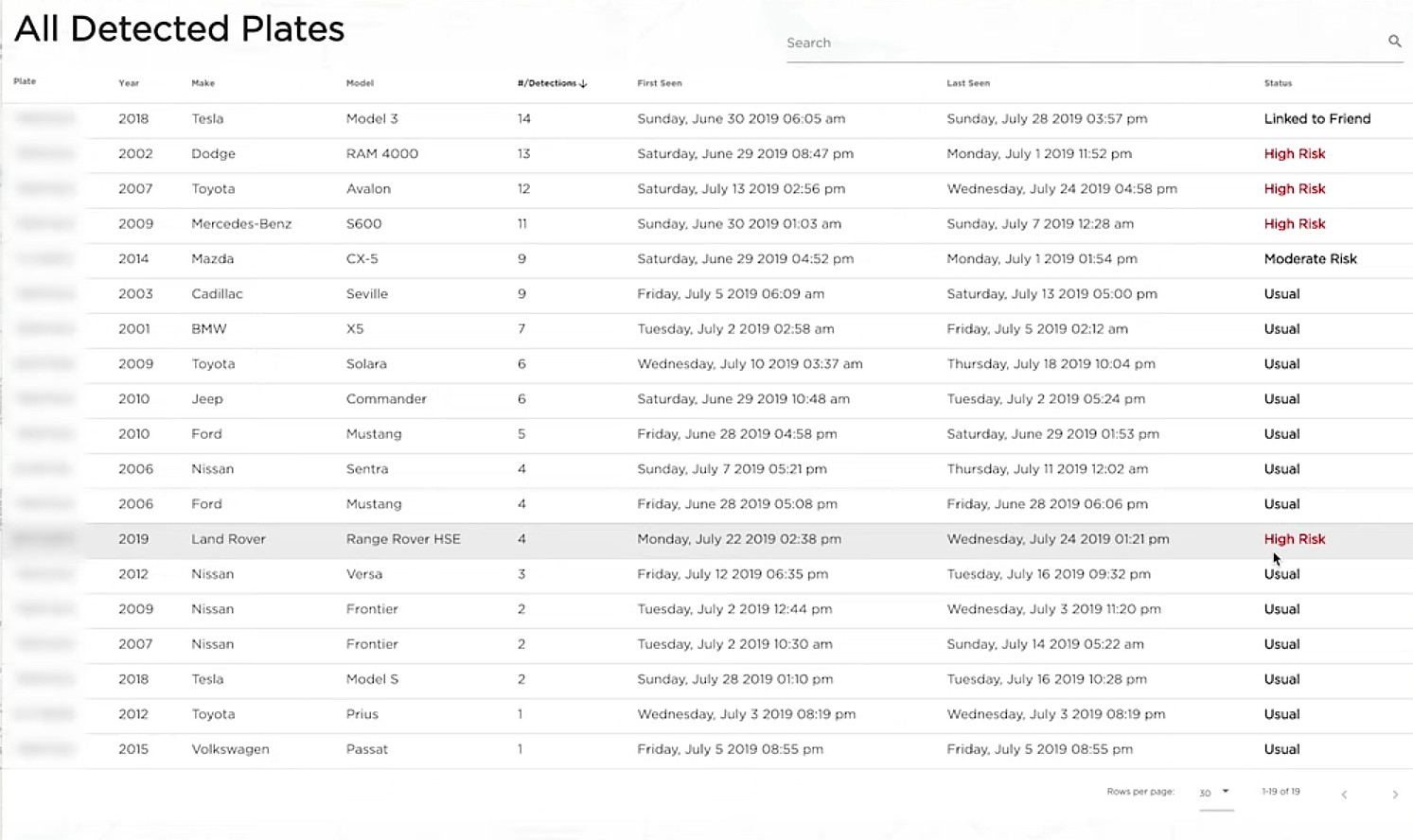1413x840 pixels.
Task: Focus the Search input field
Action: (1084, 43)
